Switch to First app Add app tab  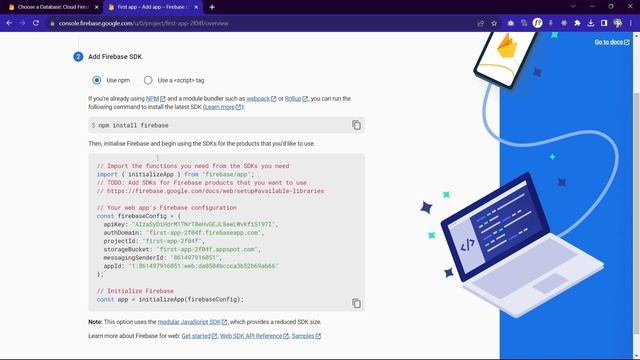152,7
